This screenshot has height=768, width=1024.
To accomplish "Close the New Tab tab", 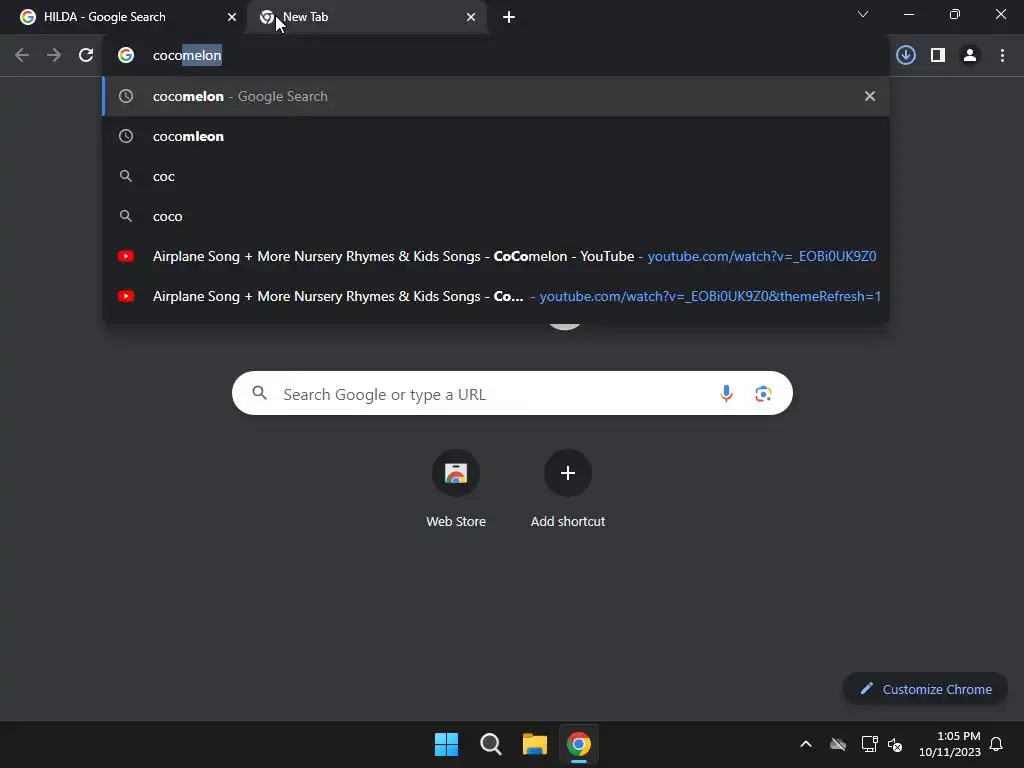I will (x=471, y=17).
